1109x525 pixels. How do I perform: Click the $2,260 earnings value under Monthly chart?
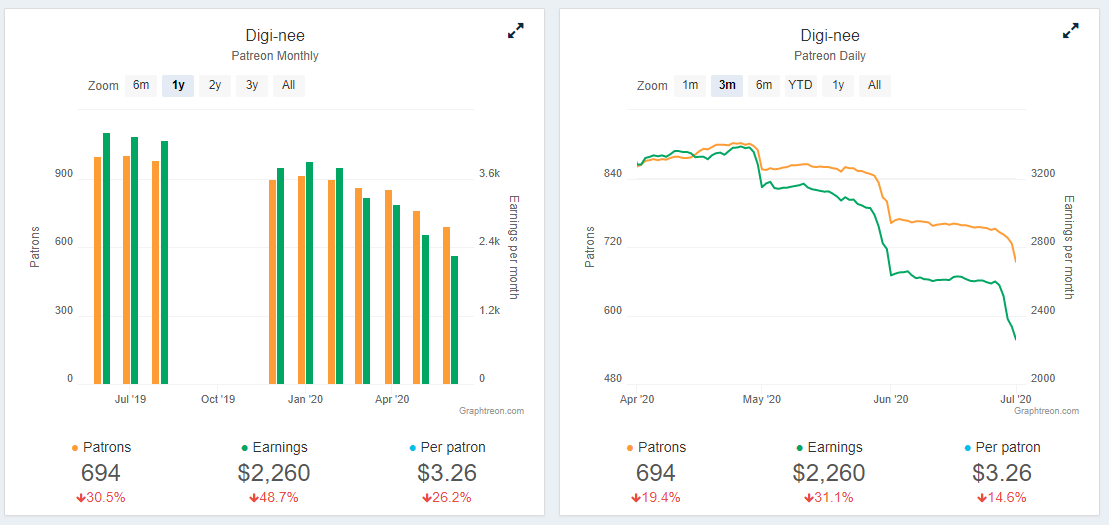[274, 473]
